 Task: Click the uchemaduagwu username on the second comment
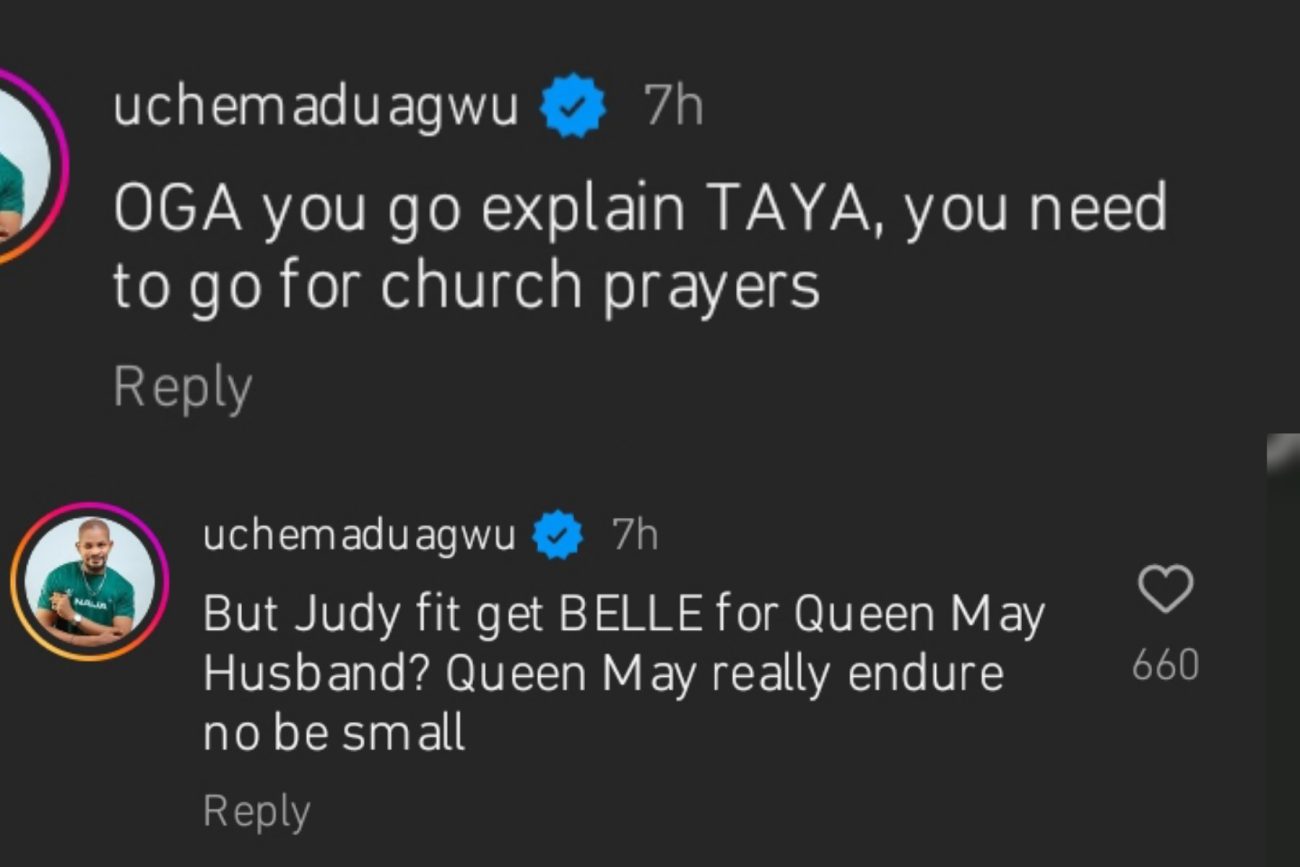(x=355, y=533)
